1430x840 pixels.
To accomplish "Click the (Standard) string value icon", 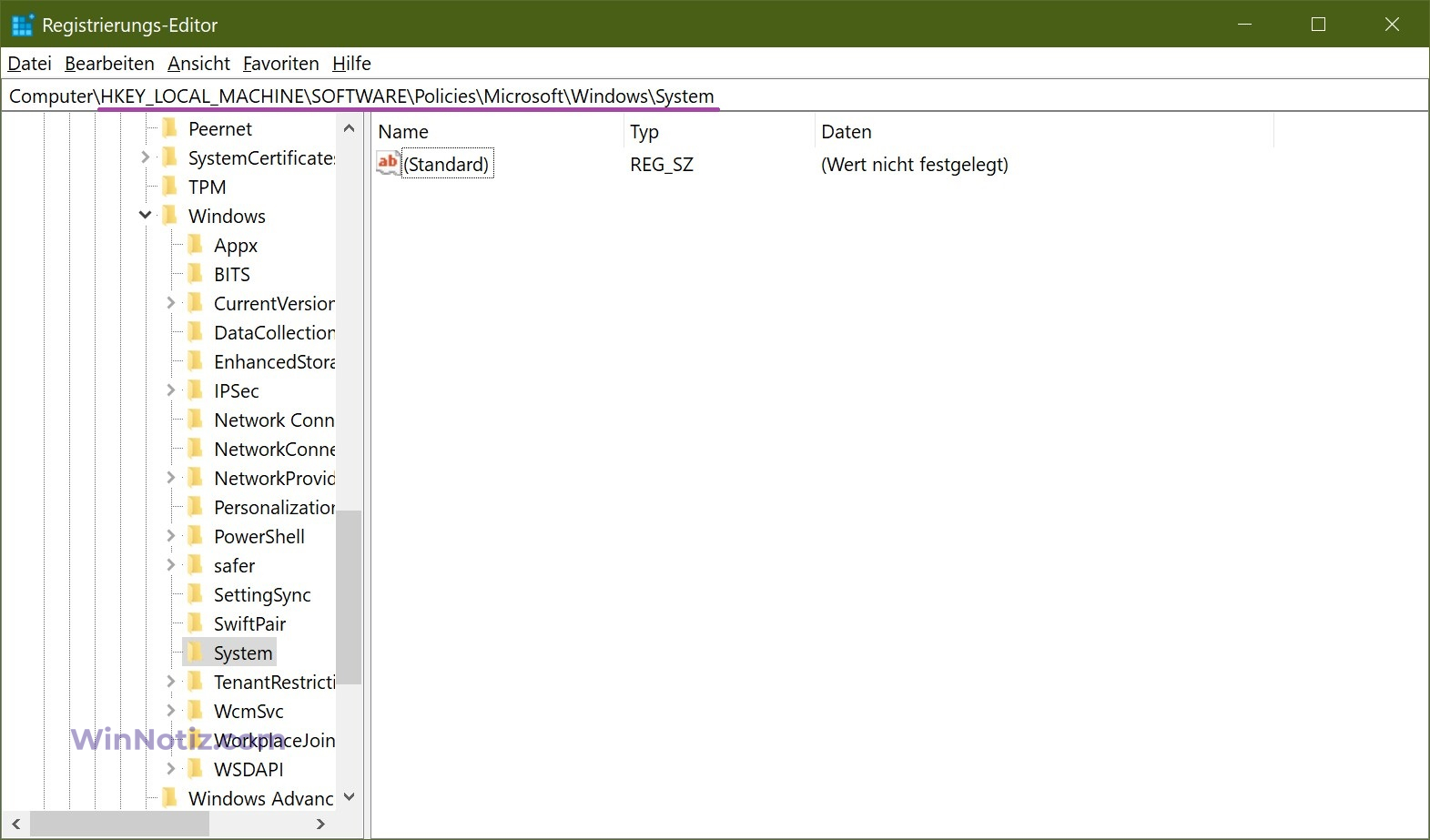I will click(388, 164).
